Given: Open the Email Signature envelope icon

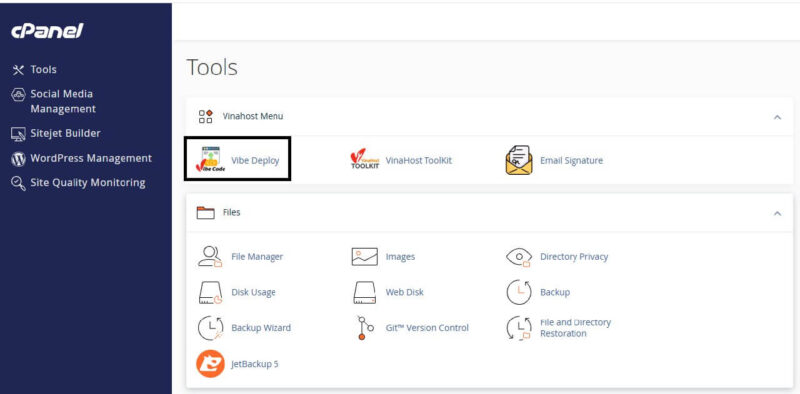Looking at the screenshot, I should pos(519,160).
